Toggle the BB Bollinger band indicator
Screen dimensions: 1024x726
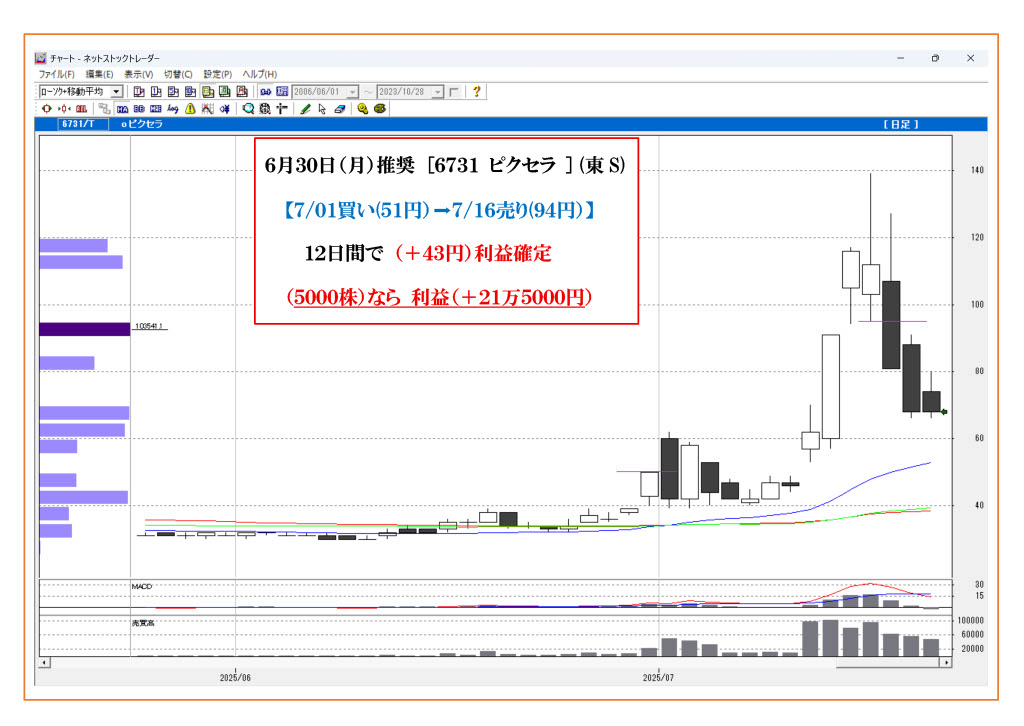click(139, 108)
